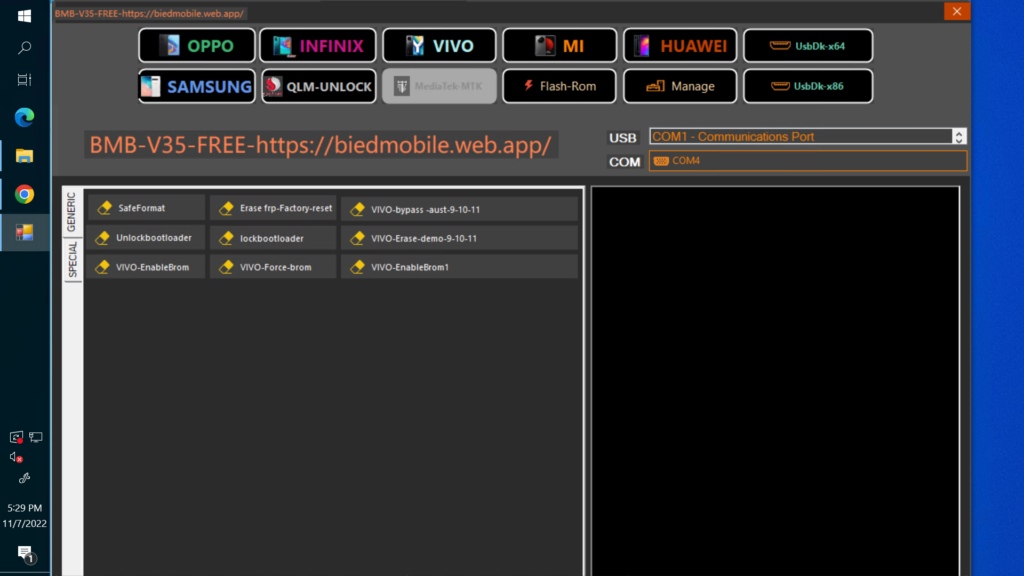Run VIVO-Erase-demo-9-10-11
The image size is (1024, 576).
[459, 238]
